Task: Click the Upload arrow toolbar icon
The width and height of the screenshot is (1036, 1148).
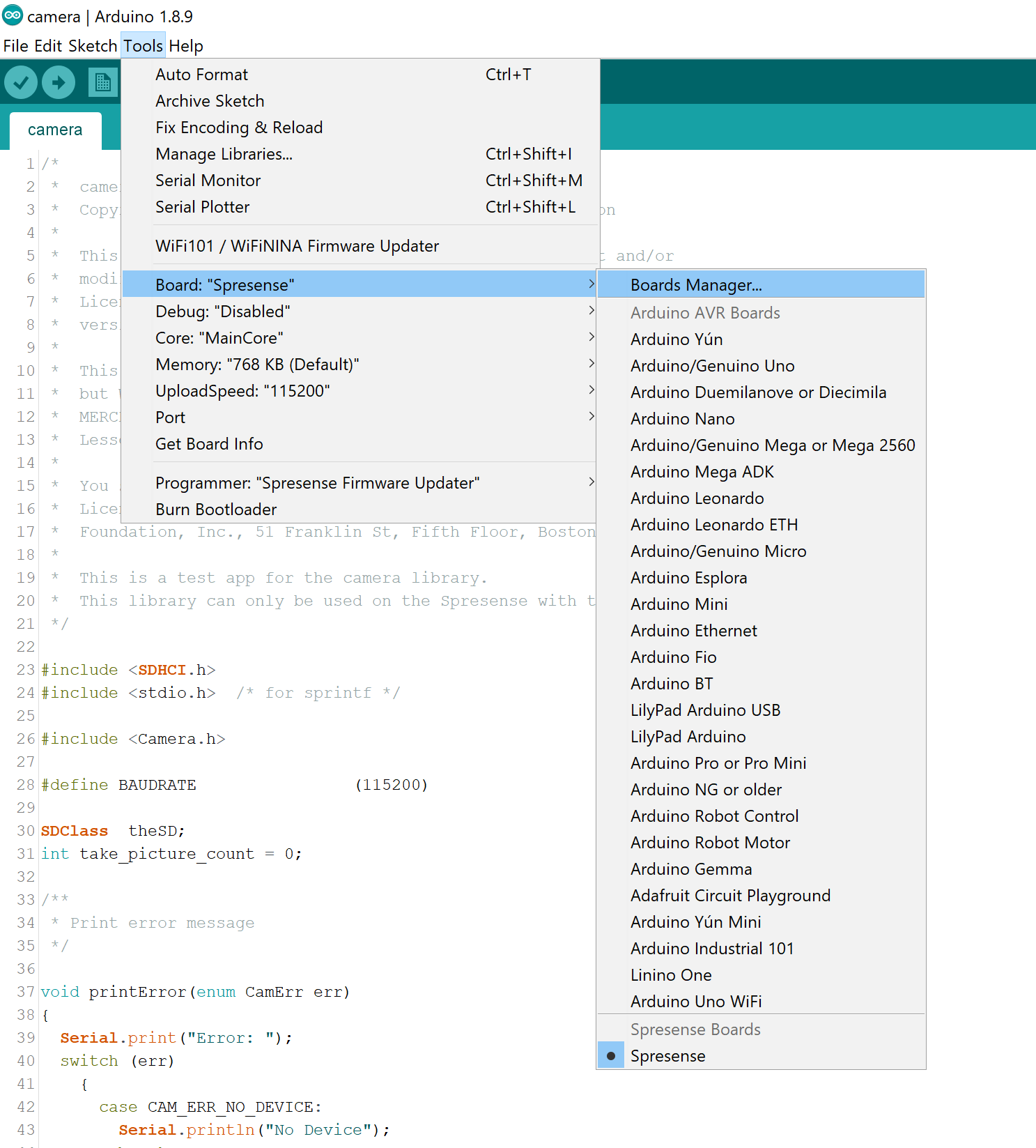Action: [x=59, y=83]
